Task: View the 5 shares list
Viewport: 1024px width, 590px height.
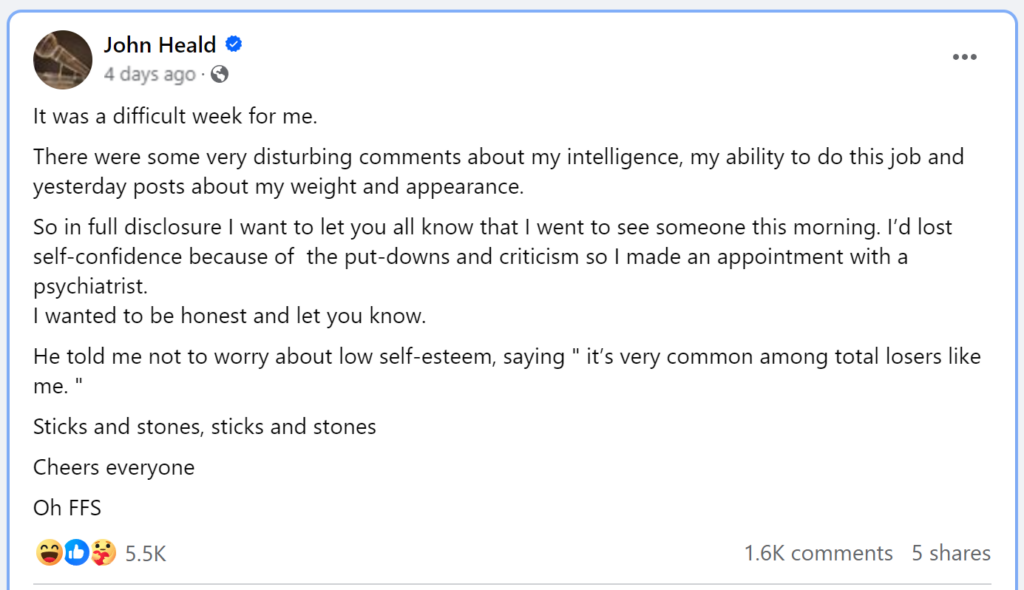Action: [951, 553]
